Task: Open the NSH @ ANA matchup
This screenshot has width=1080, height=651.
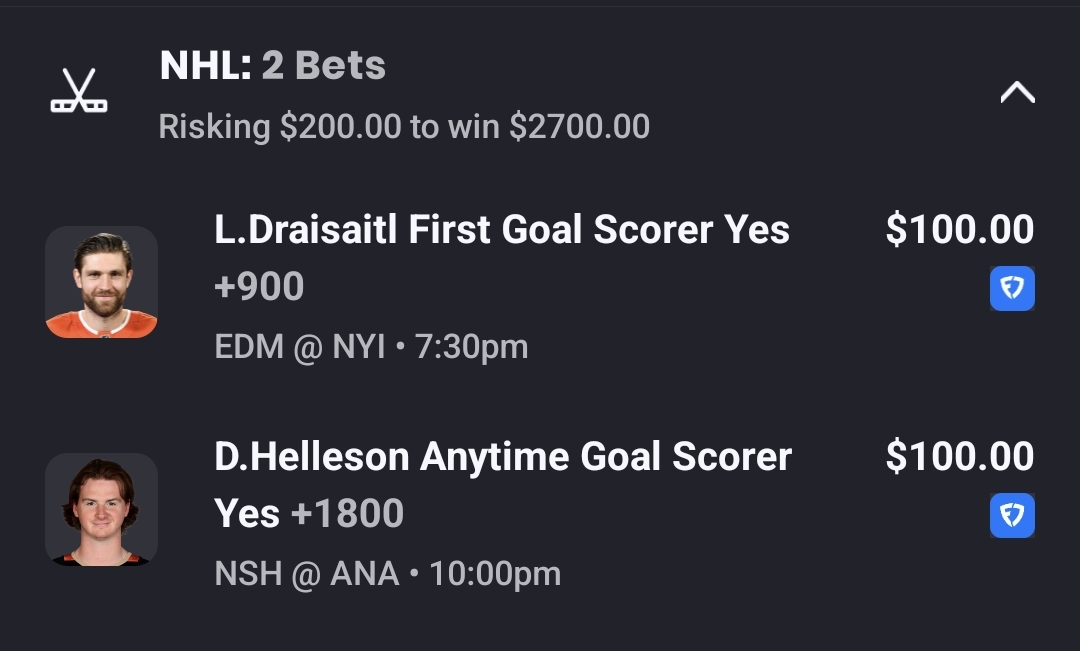Action: pos(307,574)
